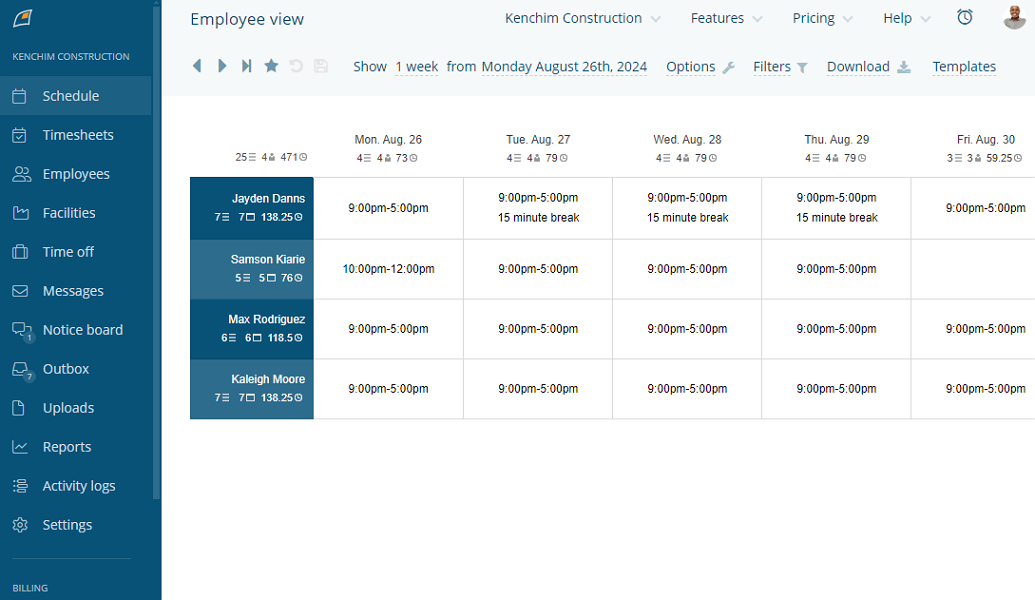This screenshot has width=1035, height=600.
Task: Pick the start date Monday August 26th
Action: point(564,67)
